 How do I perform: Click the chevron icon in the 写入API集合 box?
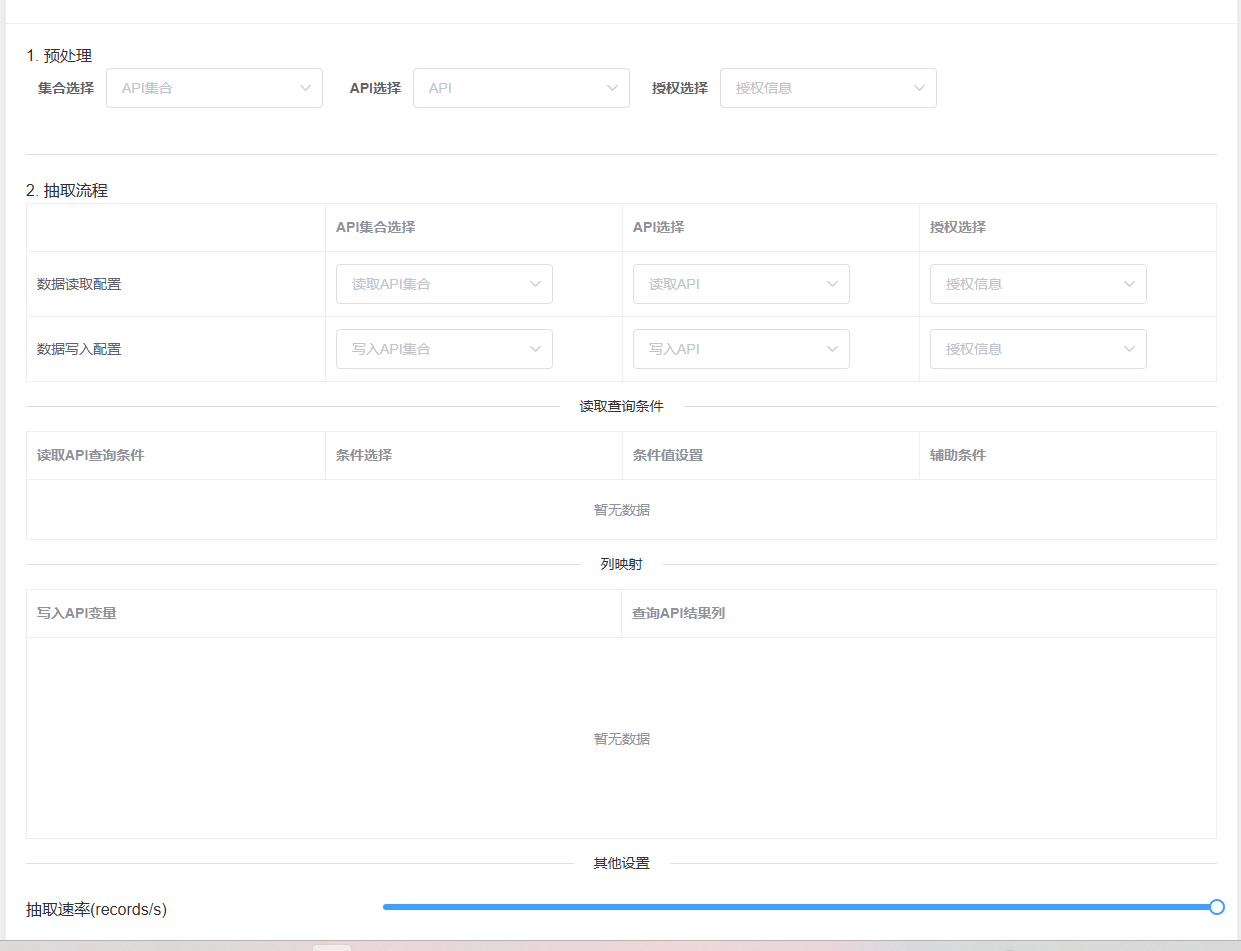coord(535,349)
